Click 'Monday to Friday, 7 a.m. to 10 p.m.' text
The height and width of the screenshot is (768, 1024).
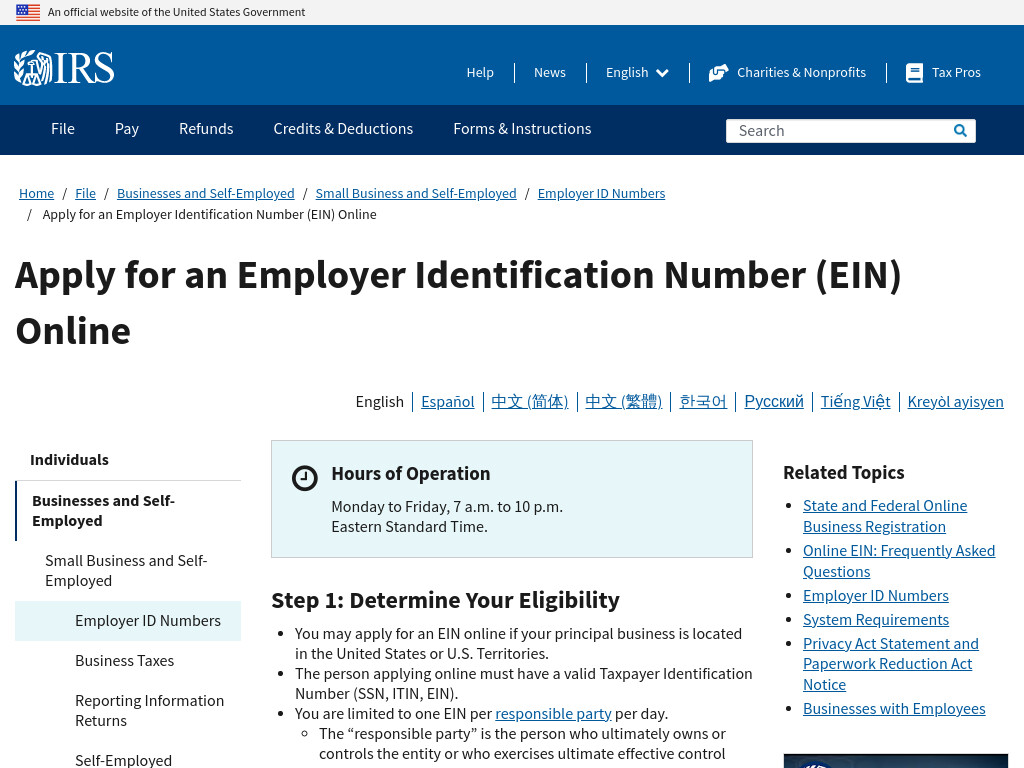tap(447, 507)
